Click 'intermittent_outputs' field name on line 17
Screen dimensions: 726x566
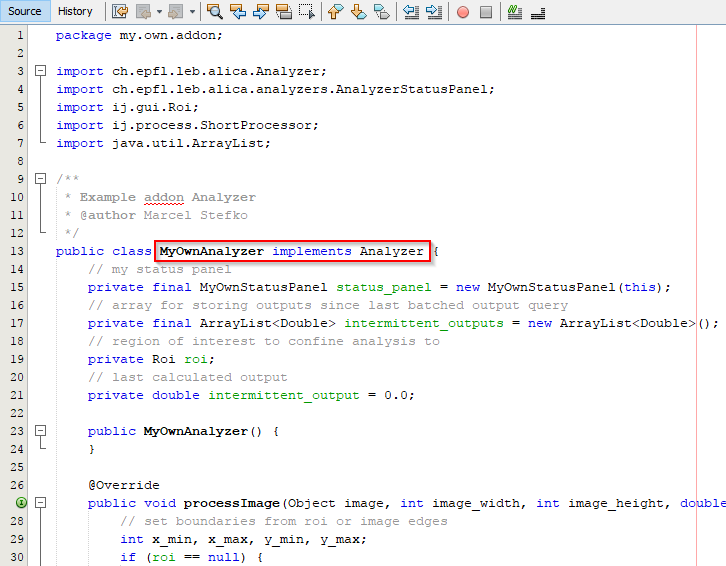click(x=423, y=323)
